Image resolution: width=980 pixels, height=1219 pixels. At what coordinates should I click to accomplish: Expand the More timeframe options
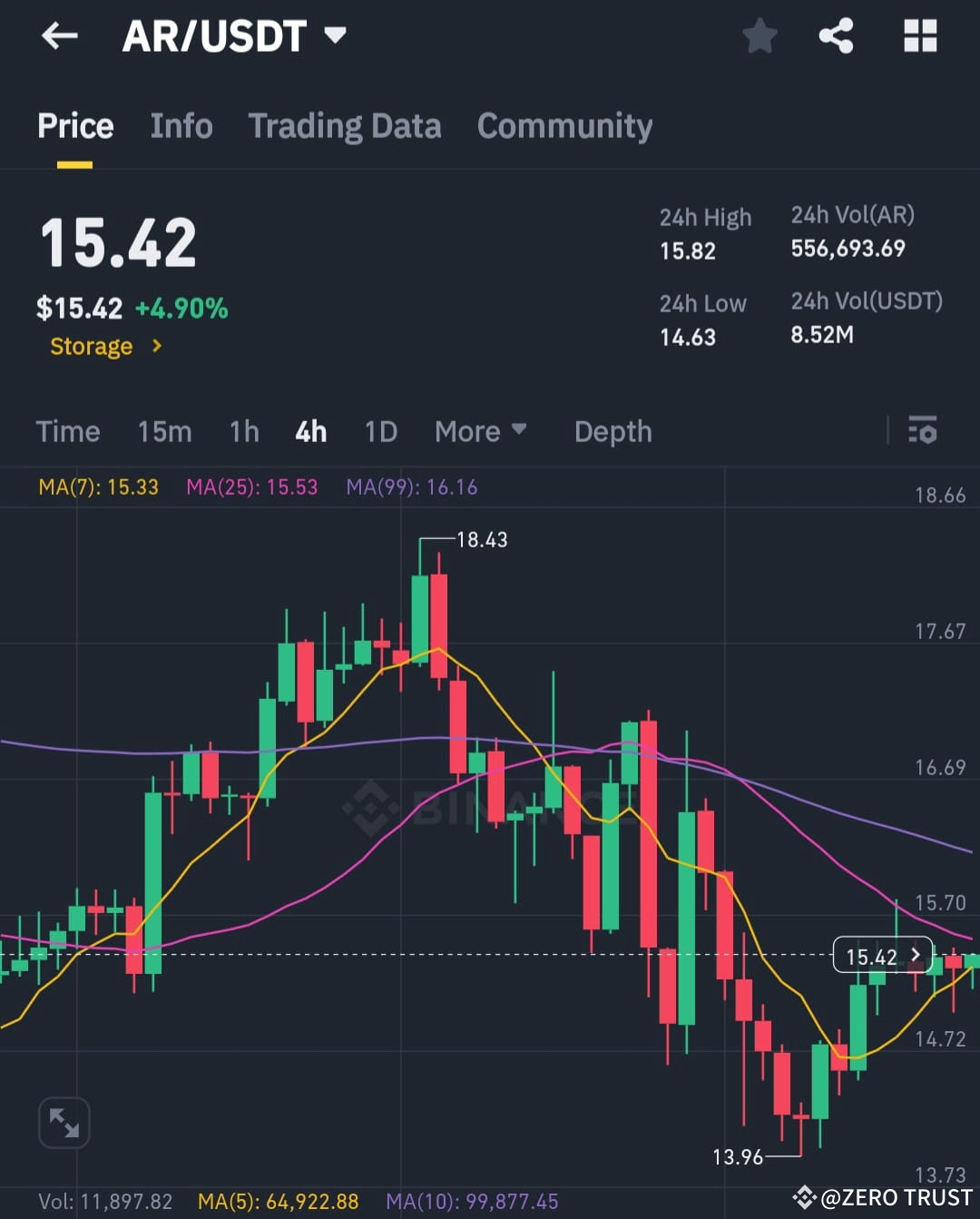(x=481, y=431)
